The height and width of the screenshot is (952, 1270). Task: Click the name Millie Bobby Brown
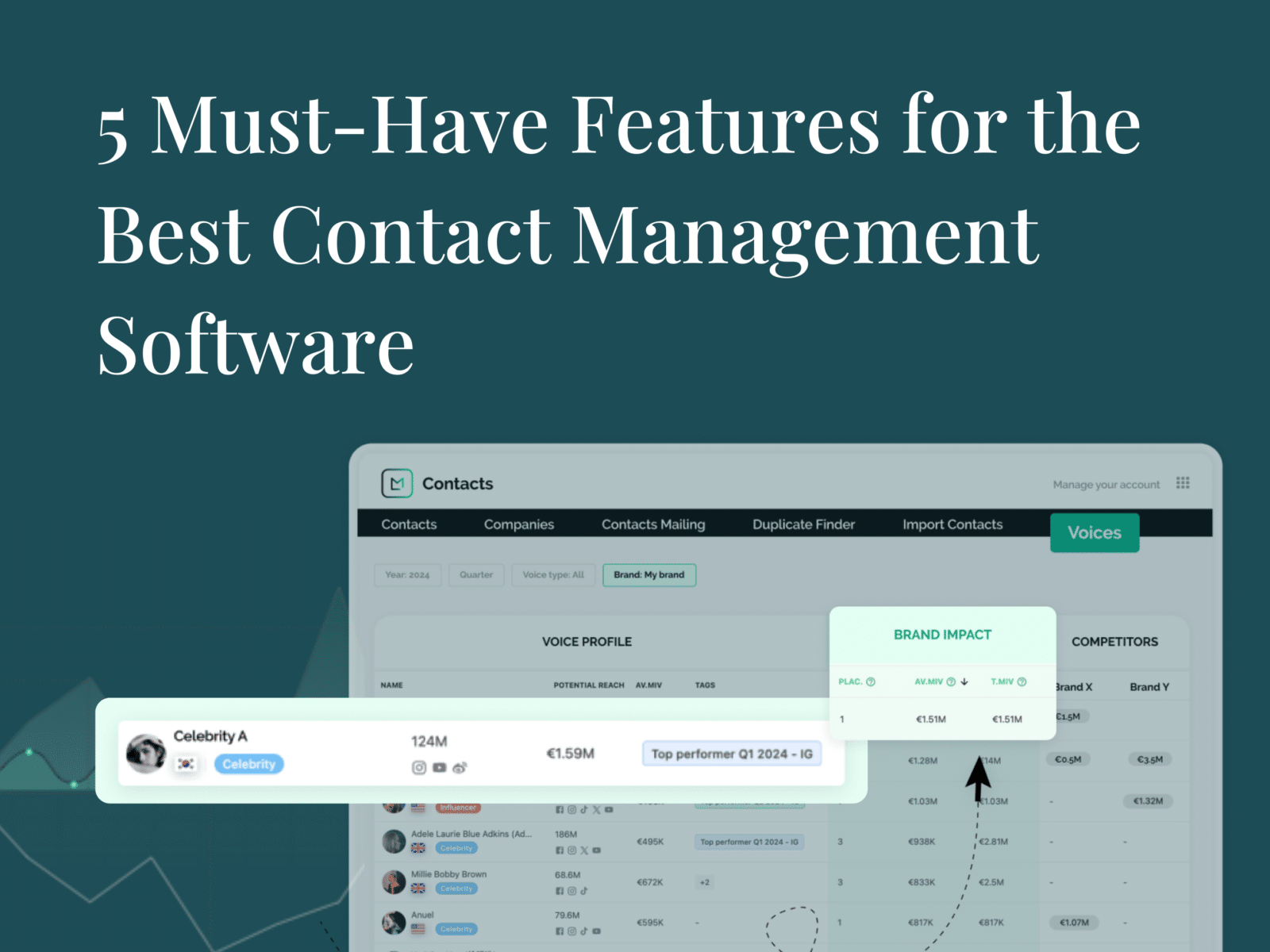coord(448,874)
